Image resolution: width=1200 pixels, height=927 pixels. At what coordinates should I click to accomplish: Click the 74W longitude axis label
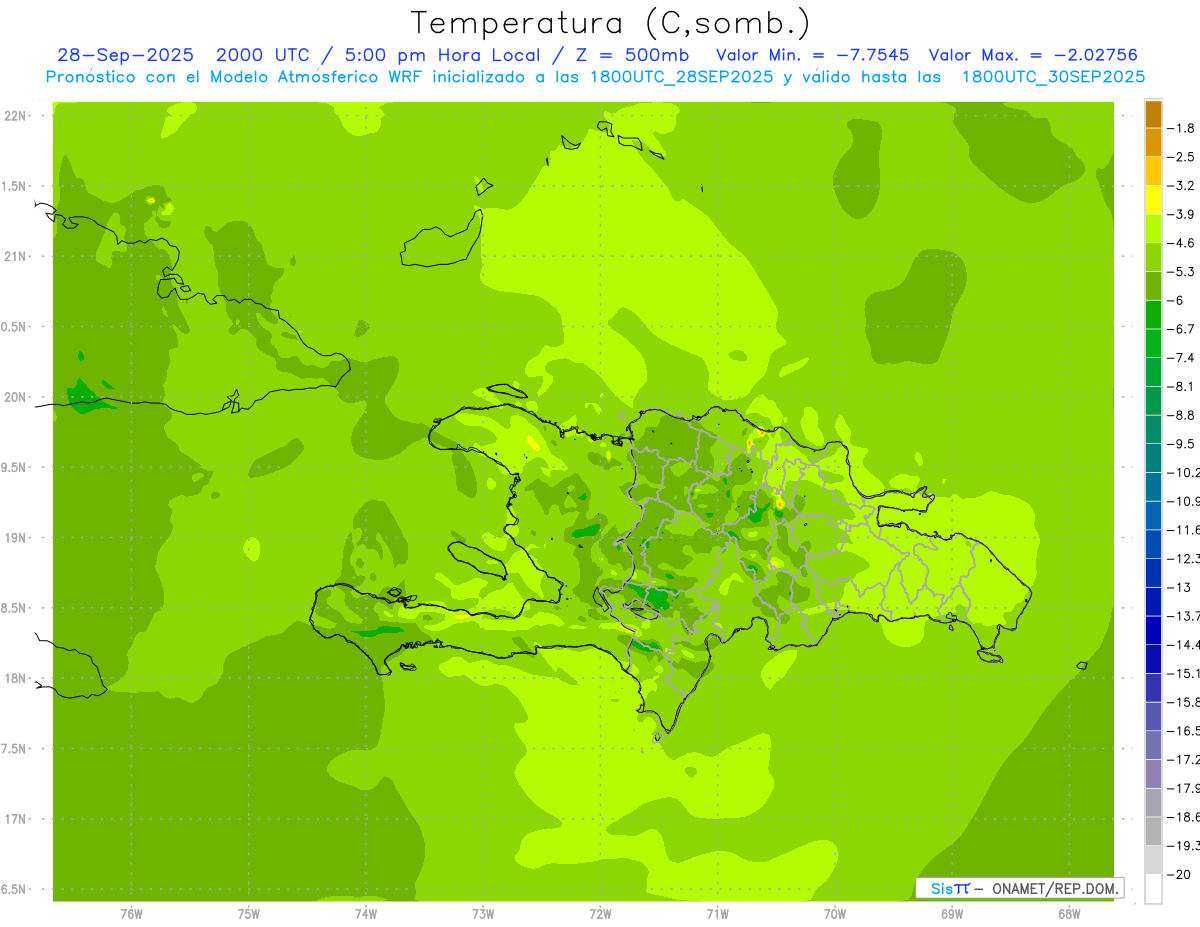[x=366, y=914]
